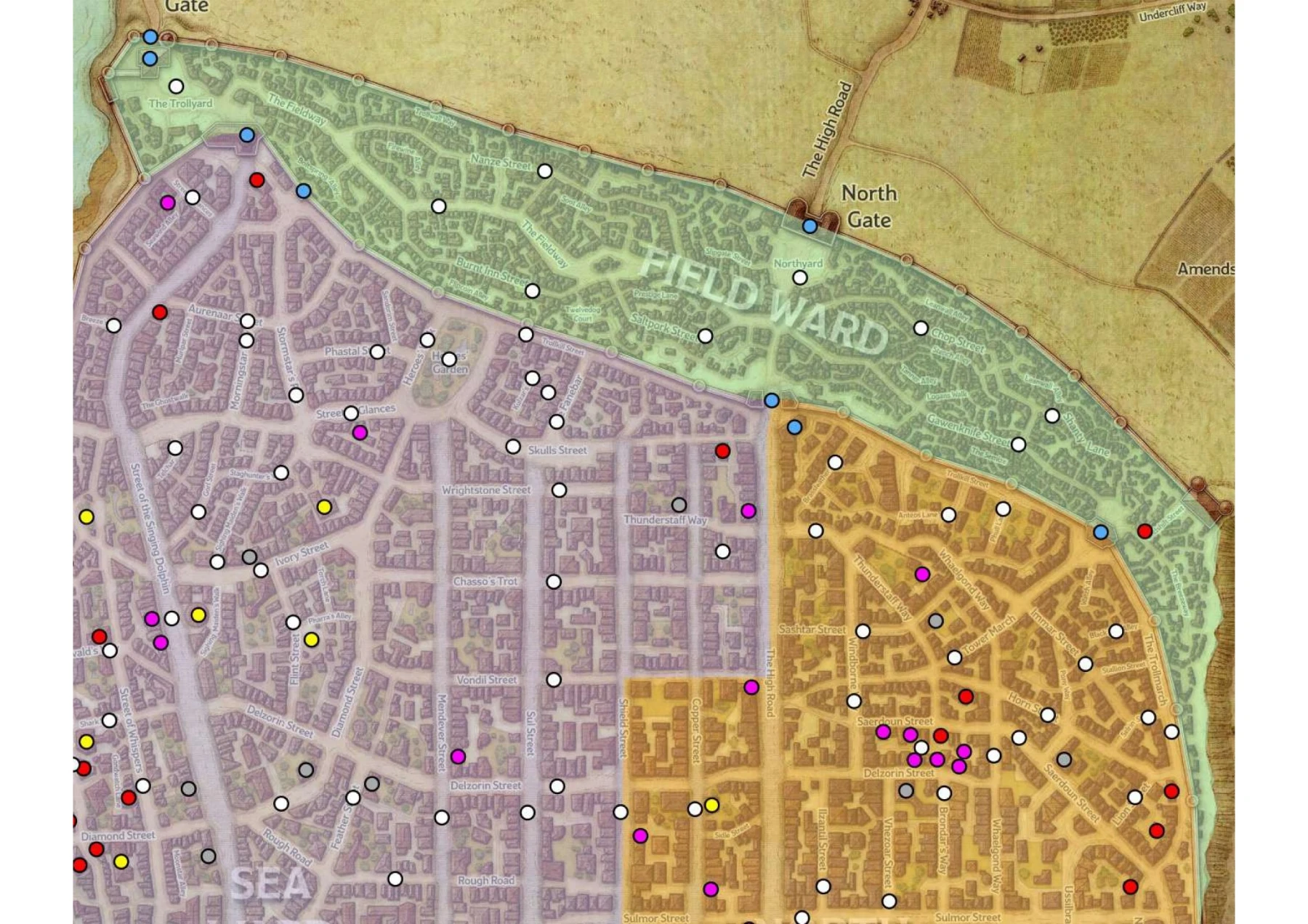Click magenta marker right of Thunderstaff Way label
Screen dimensions: 1308x924
[748, 511]
